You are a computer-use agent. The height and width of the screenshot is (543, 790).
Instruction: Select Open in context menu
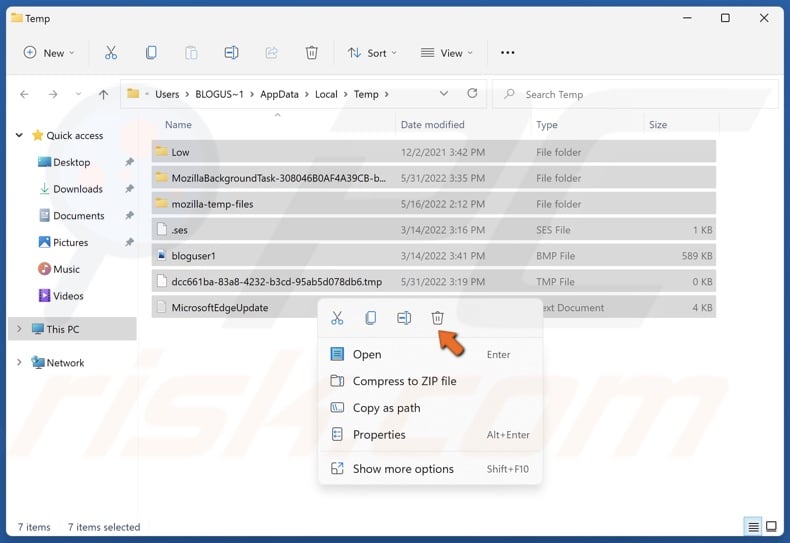click(x=430, y=354)
